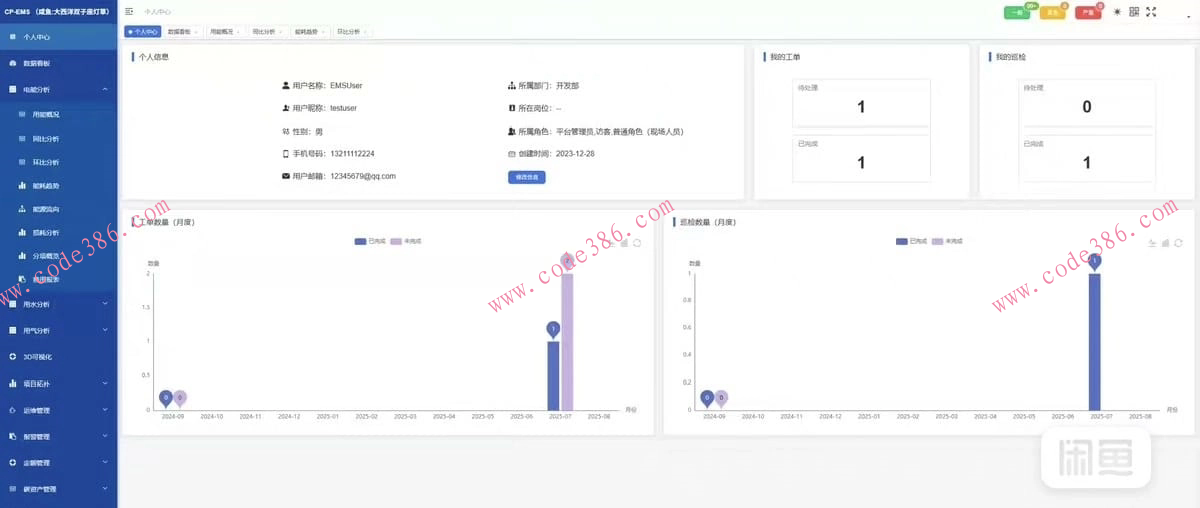Click the 待处理 card in 我的工单

(x=861, y=104)
